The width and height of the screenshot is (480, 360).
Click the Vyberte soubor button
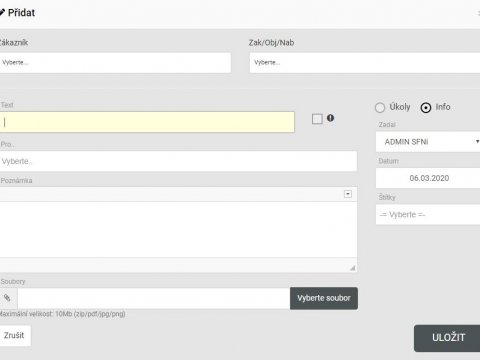(x=324, y=298)
